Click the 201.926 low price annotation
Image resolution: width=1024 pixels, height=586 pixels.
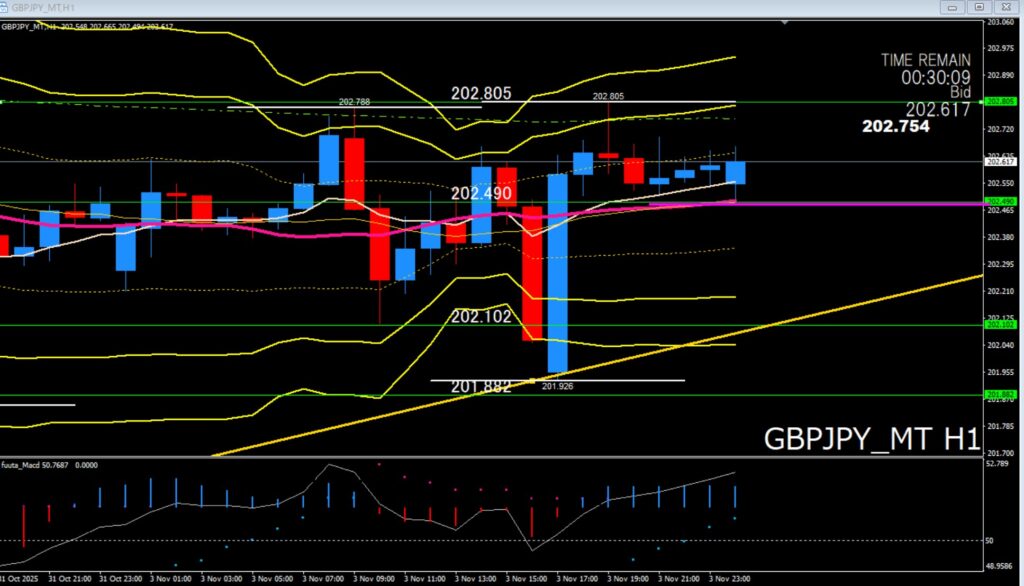click(555, 384)
